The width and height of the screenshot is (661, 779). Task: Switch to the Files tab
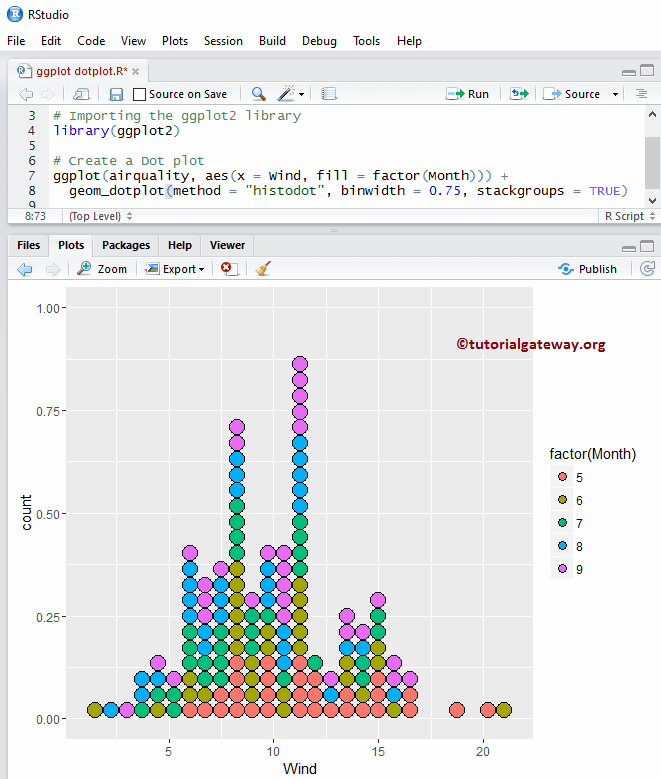28,245
